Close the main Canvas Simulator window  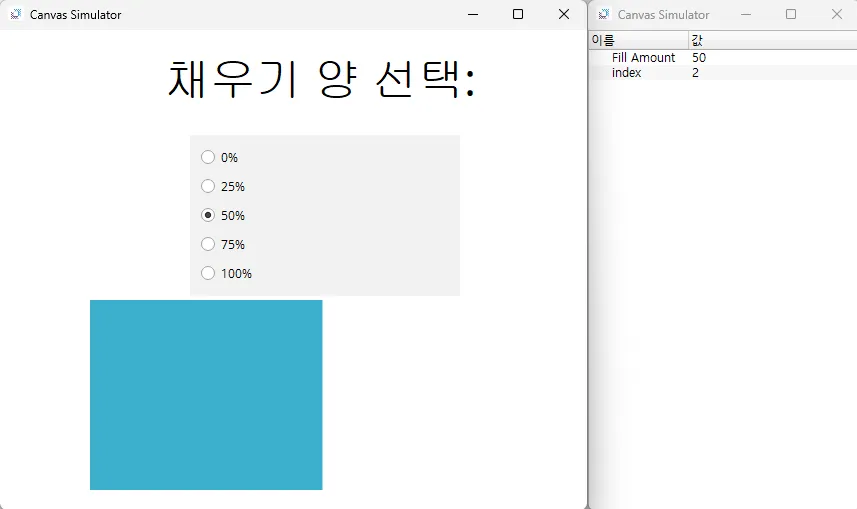pyautogui.click(x=564, y=14)
